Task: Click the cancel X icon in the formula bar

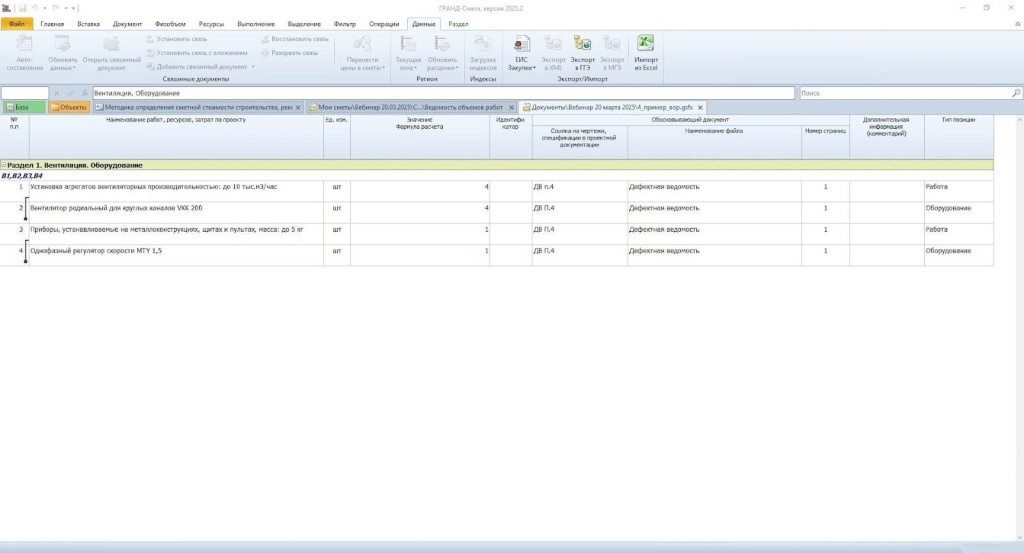Action: point(57,93)
